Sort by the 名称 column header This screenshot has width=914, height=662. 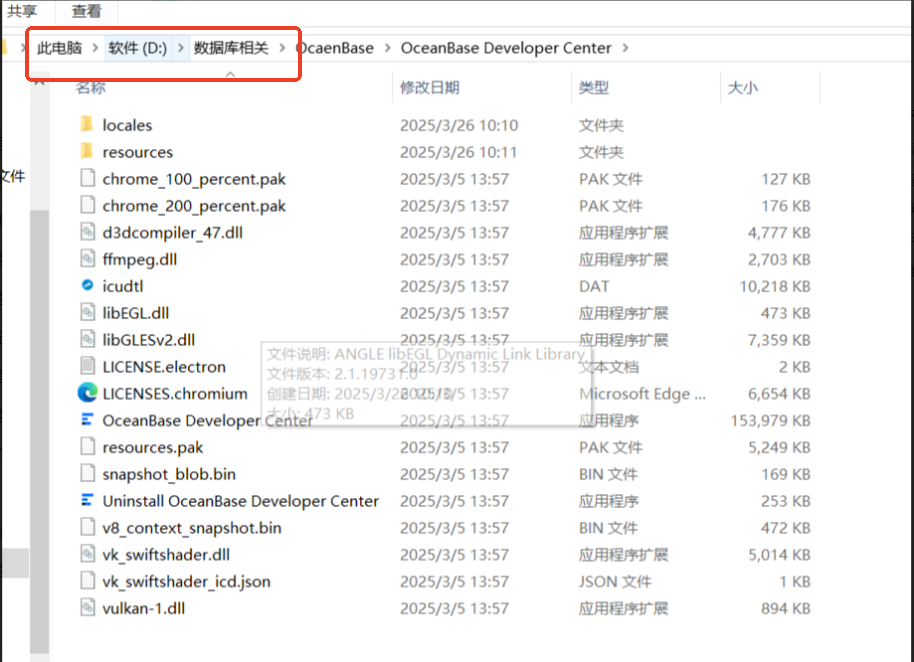[90, 87]
